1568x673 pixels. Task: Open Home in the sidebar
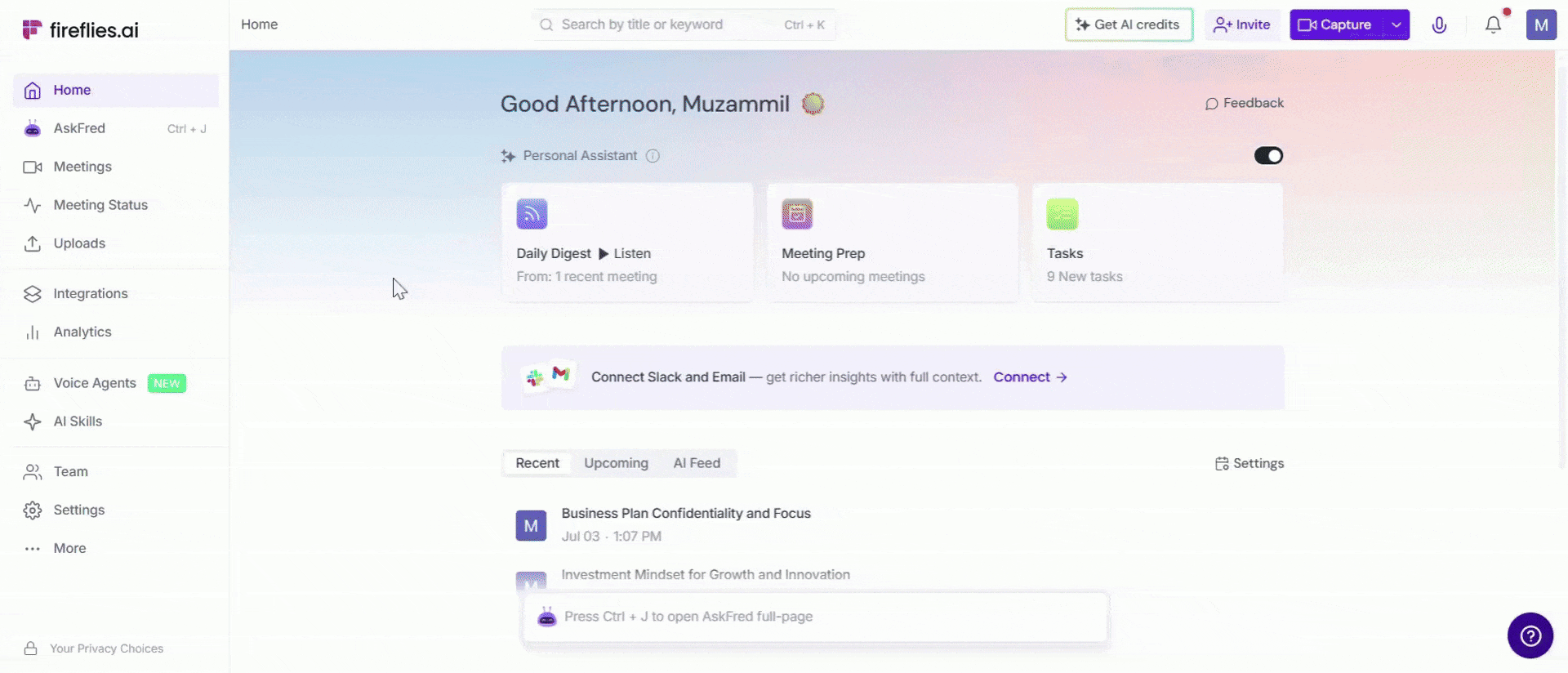tap(116, 90)
